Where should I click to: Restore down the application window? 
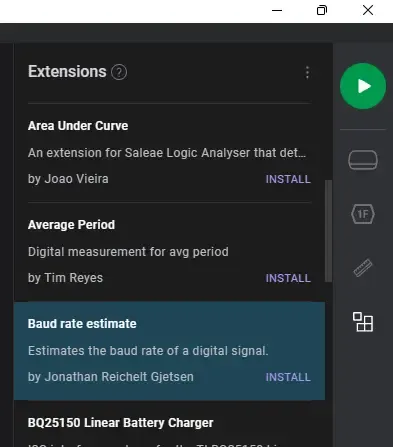coord(322,10)
